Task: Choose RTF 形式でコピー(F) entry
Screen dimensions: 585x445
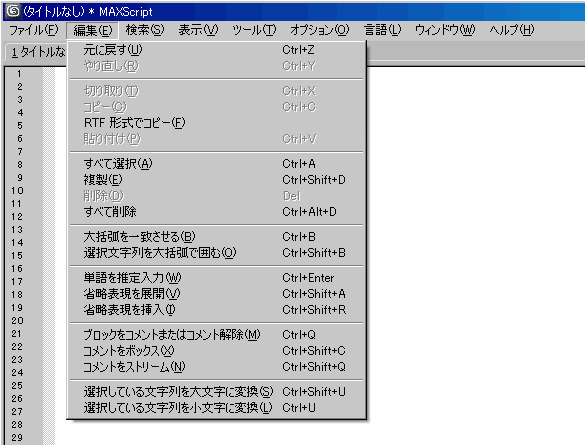Action: pyautogui.click(x=216, y=123)
